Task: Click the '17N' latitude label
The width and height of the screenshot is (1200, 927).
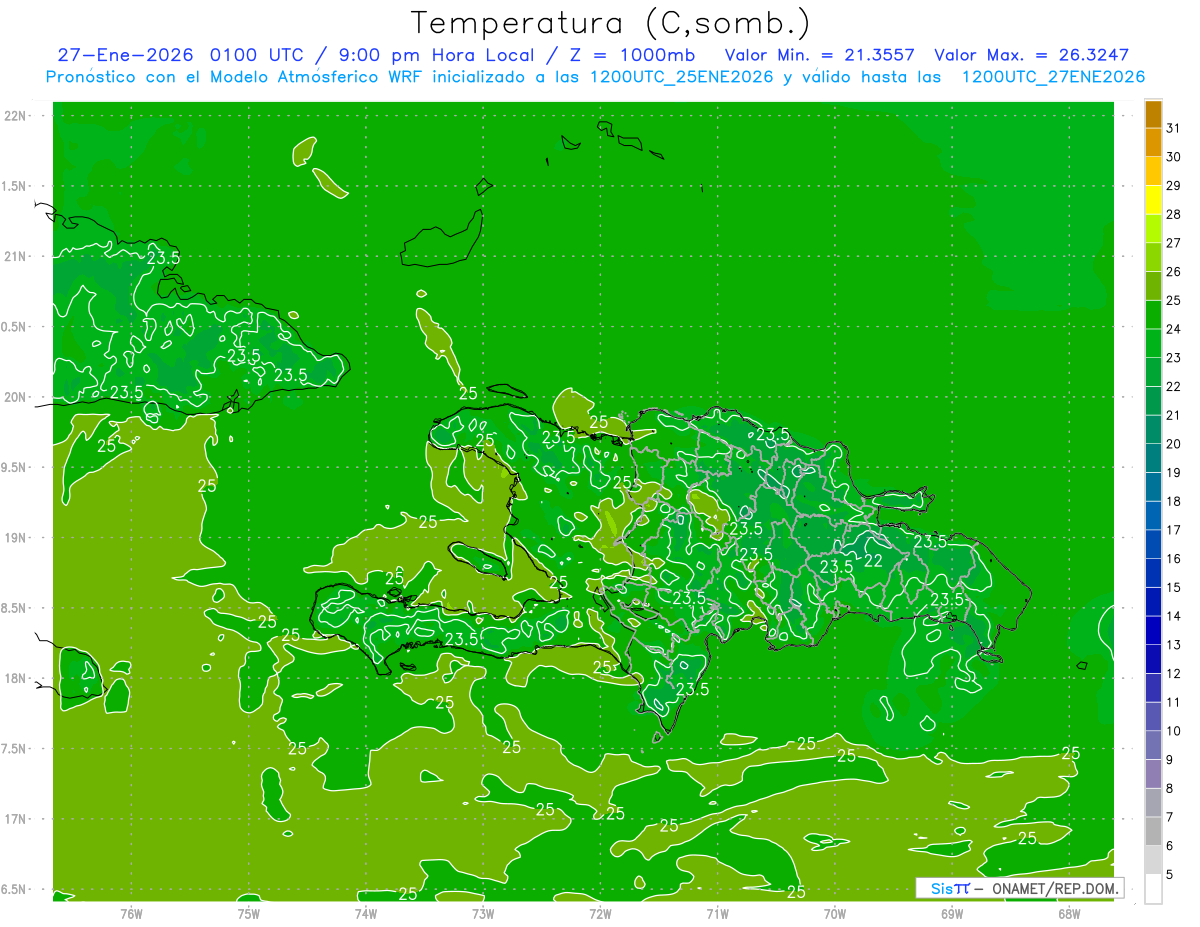Action: pyautogui.click(x=16, y=819)
